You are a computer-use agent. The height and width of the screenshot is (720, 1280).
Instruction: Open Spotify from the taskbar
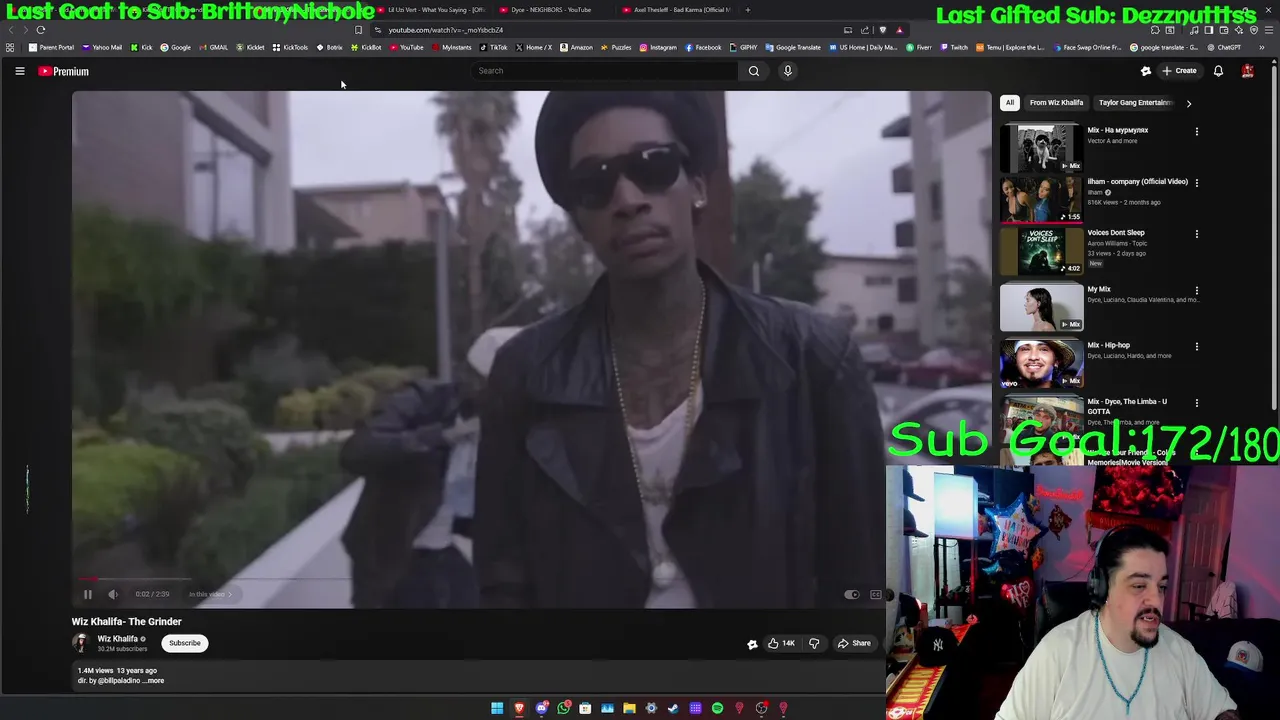717,708
